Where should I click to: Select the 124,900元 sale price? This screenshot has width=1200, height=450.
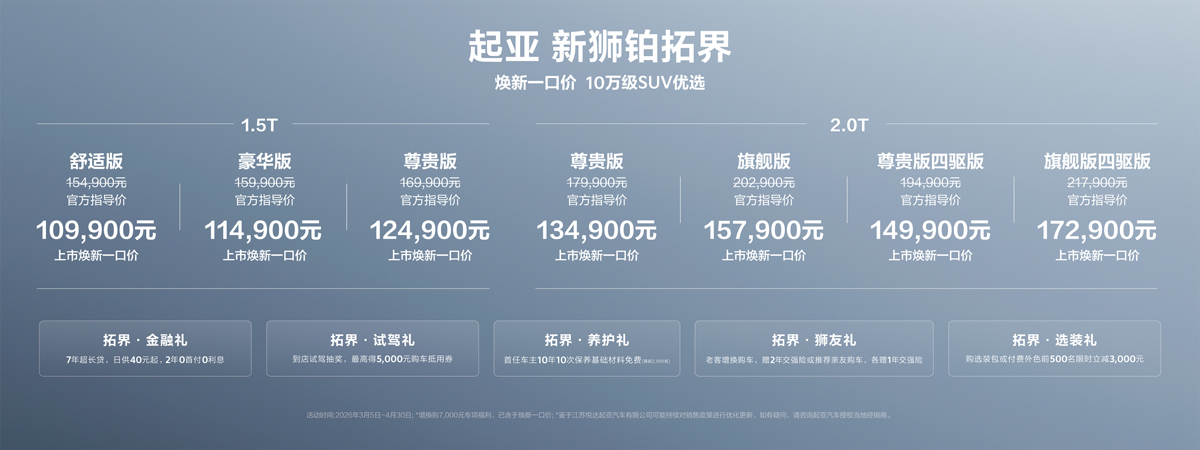(x=430, y=231)
